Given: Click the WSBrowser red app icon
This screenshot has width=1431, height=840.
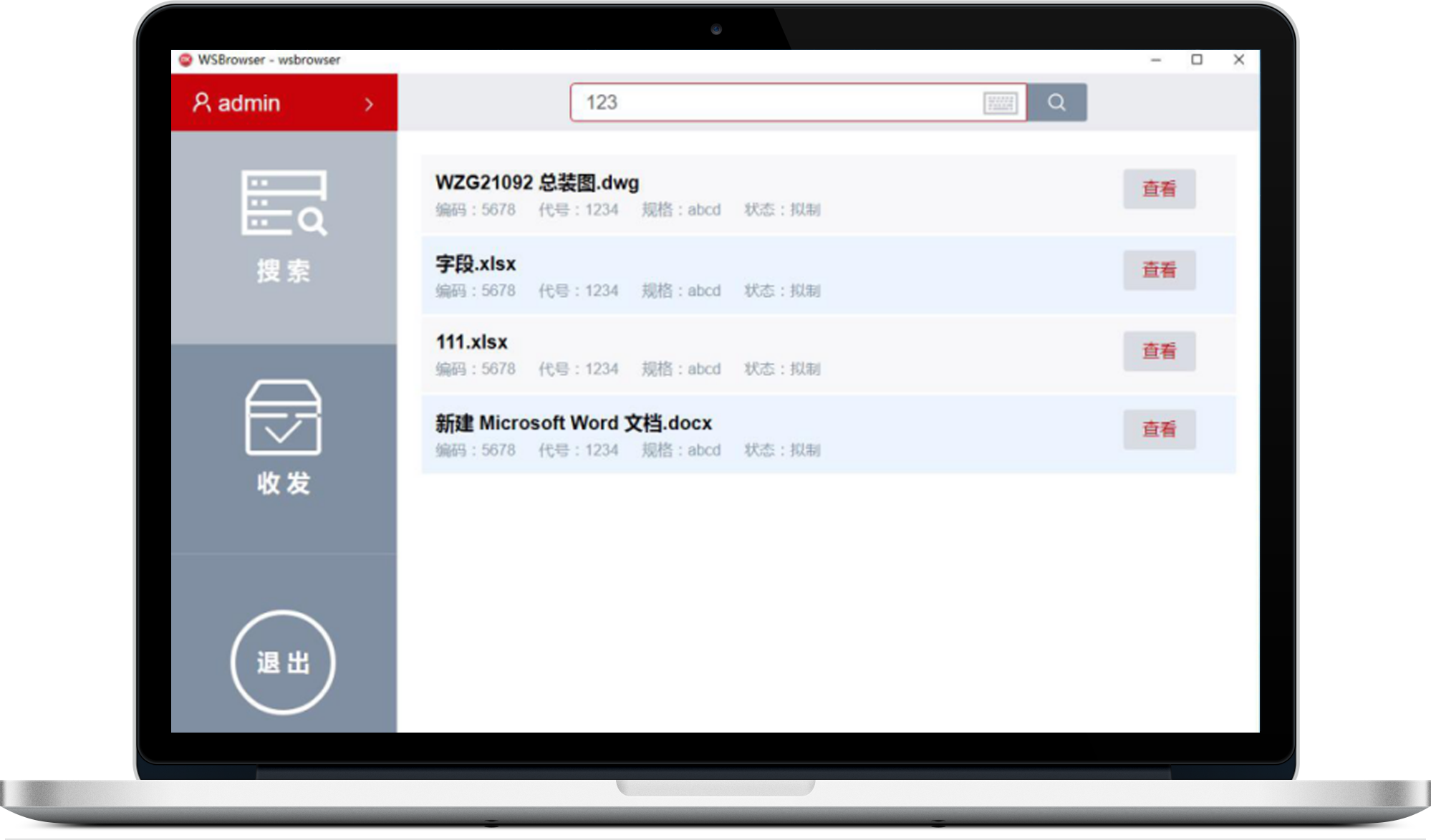Looking at the screenshot, I should [x=185, y=59].
